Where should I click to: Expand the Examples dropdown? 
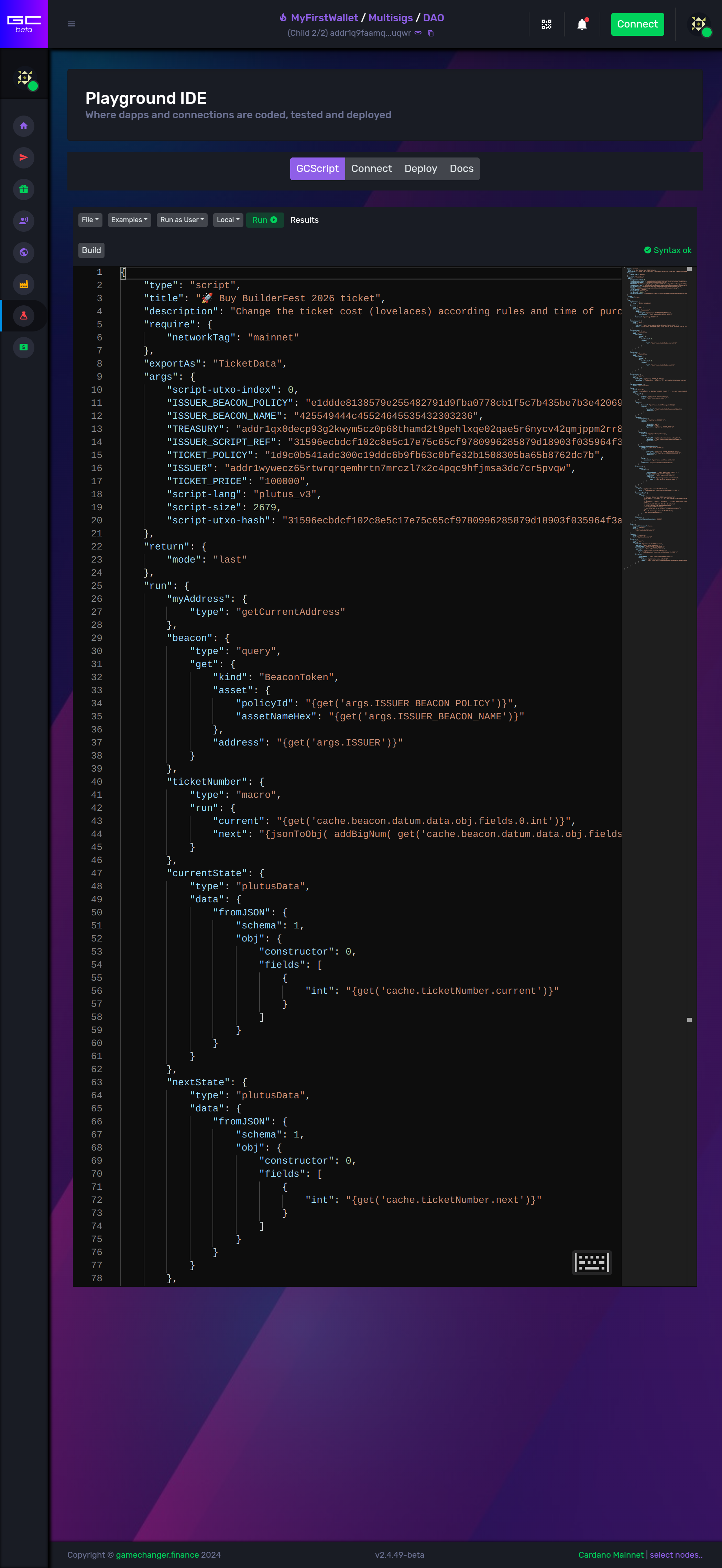click(129, 220)
